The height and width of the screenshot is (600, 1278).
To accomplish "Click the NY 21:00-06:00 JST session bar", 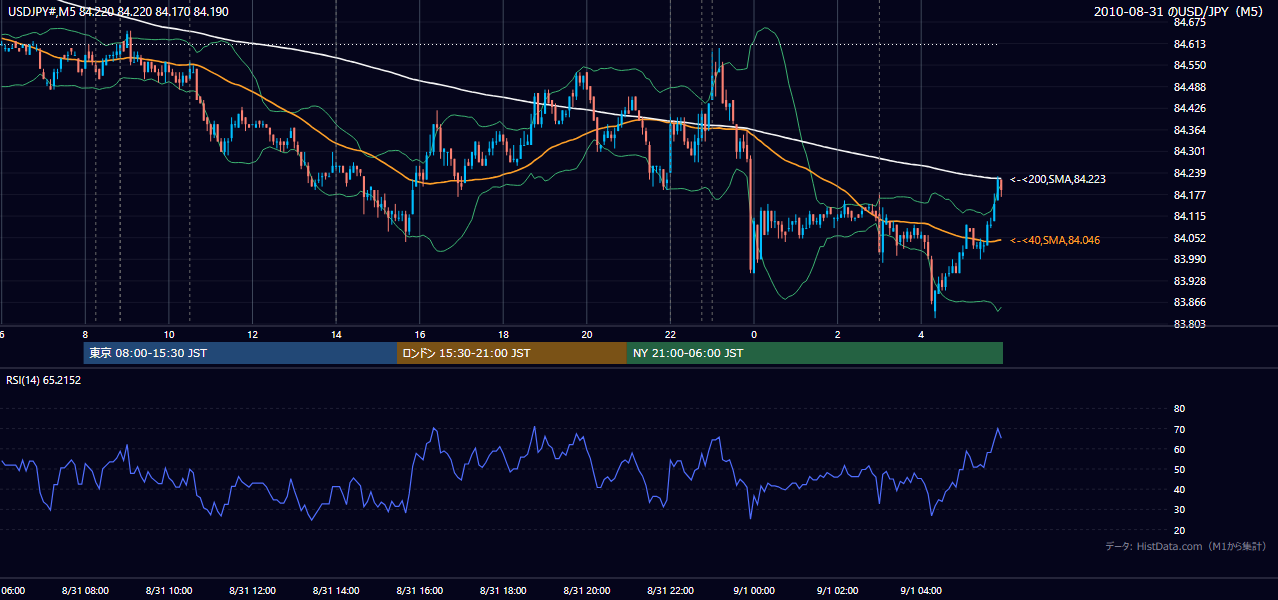I will [815, 353].
